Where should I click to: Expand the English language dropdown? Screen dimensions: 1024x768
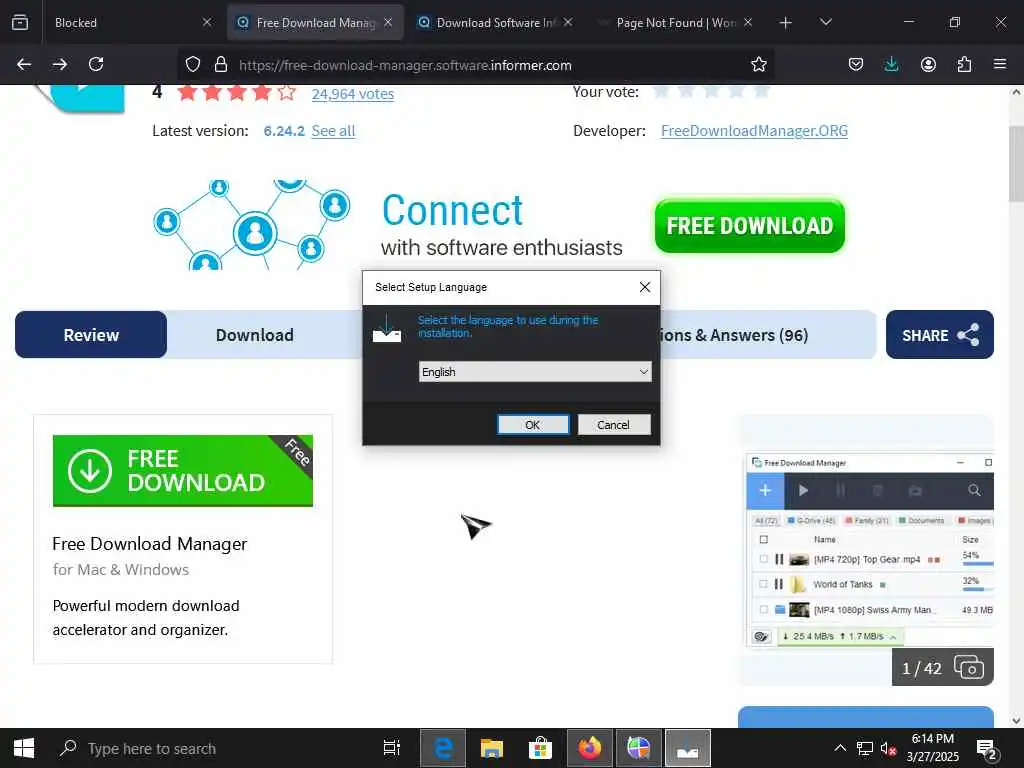click(x=535, y=372)
